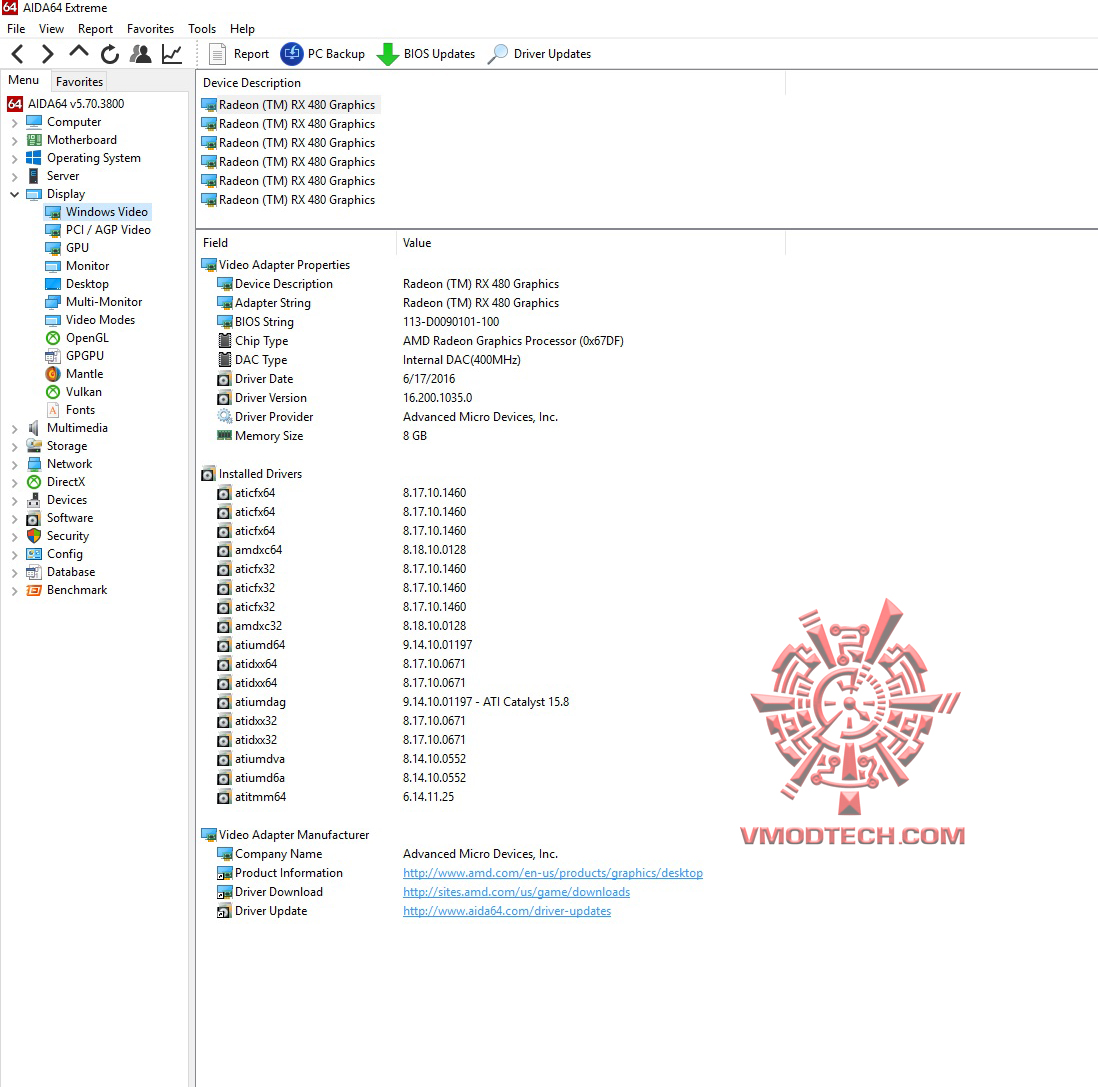Open the Mantle page
This screenshot has width=1098, height=1087.
(x=84, y=374)
